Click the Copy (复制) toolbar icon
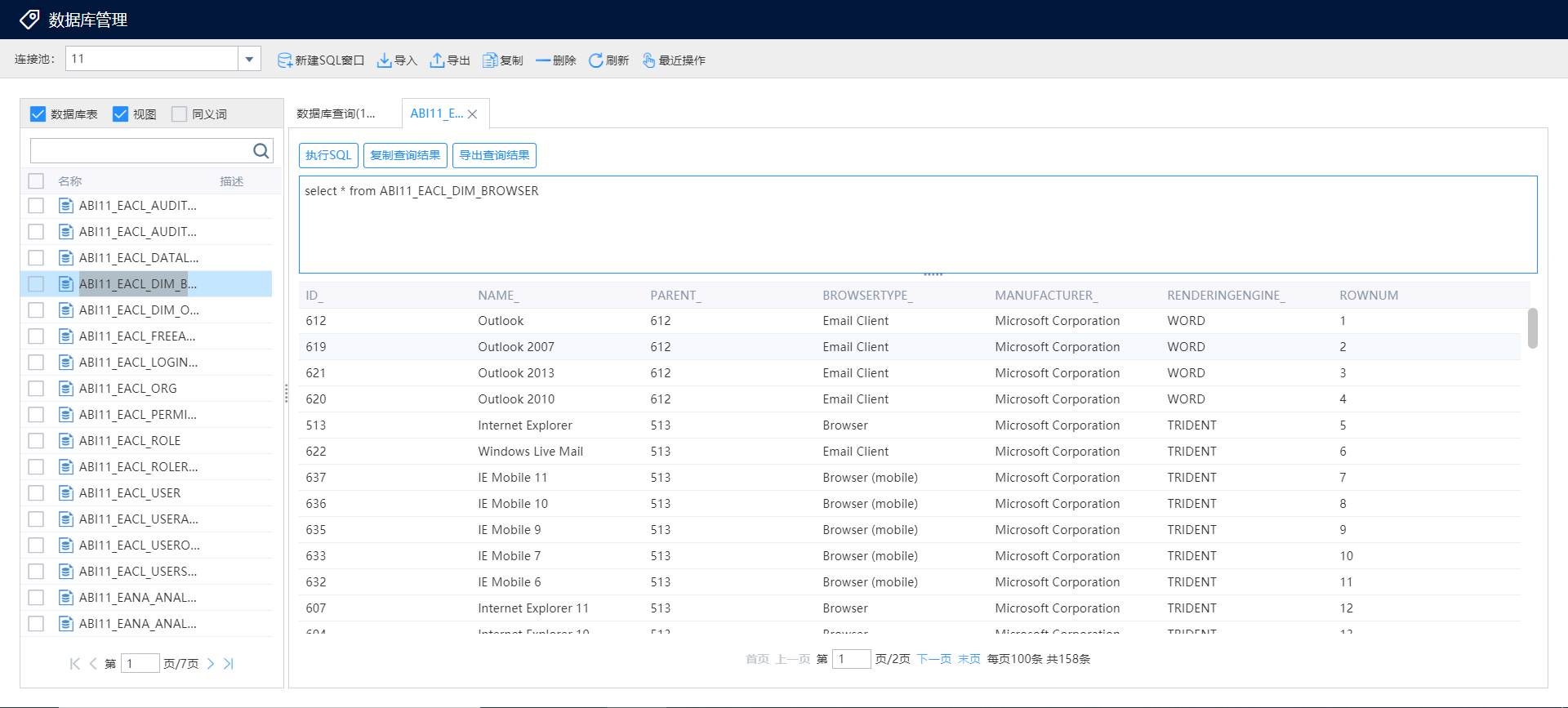Screen dimensions: 1568x708 (490, 60)
